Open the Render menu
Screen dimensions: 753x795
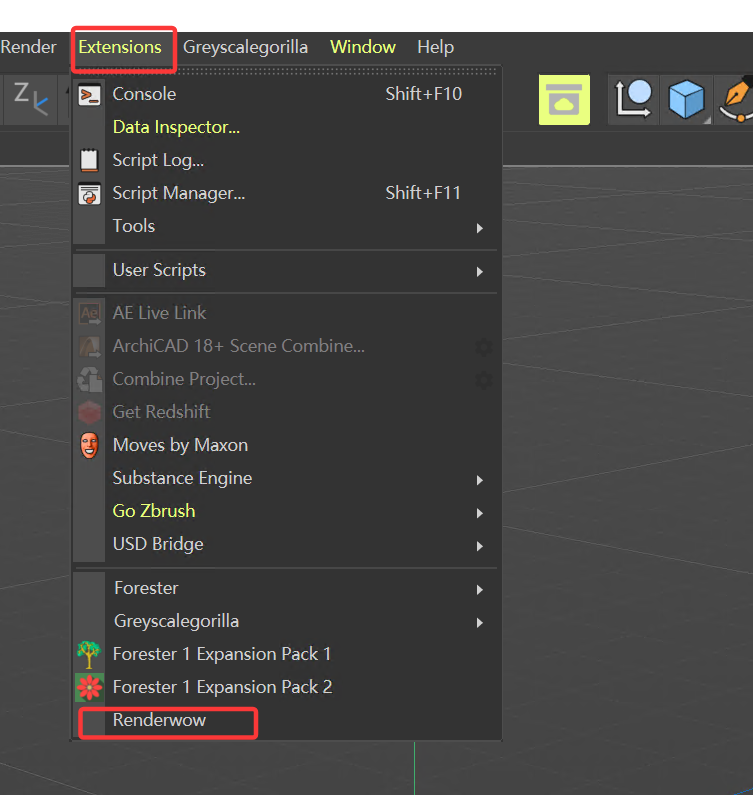point(28,47)
